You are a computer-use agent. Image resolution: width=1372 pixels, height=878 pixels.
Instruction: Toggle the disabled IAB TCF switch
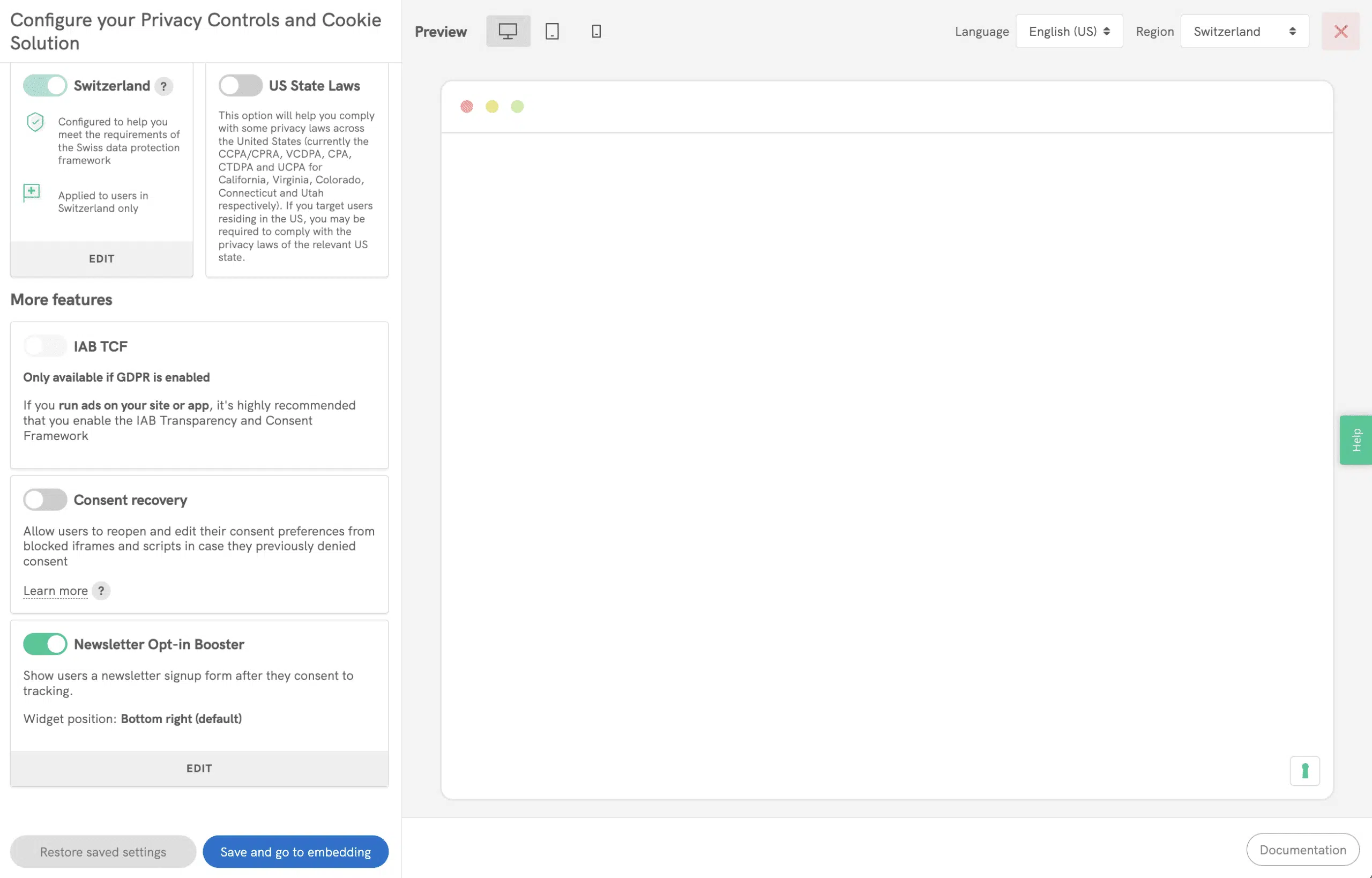pos(45,346)
